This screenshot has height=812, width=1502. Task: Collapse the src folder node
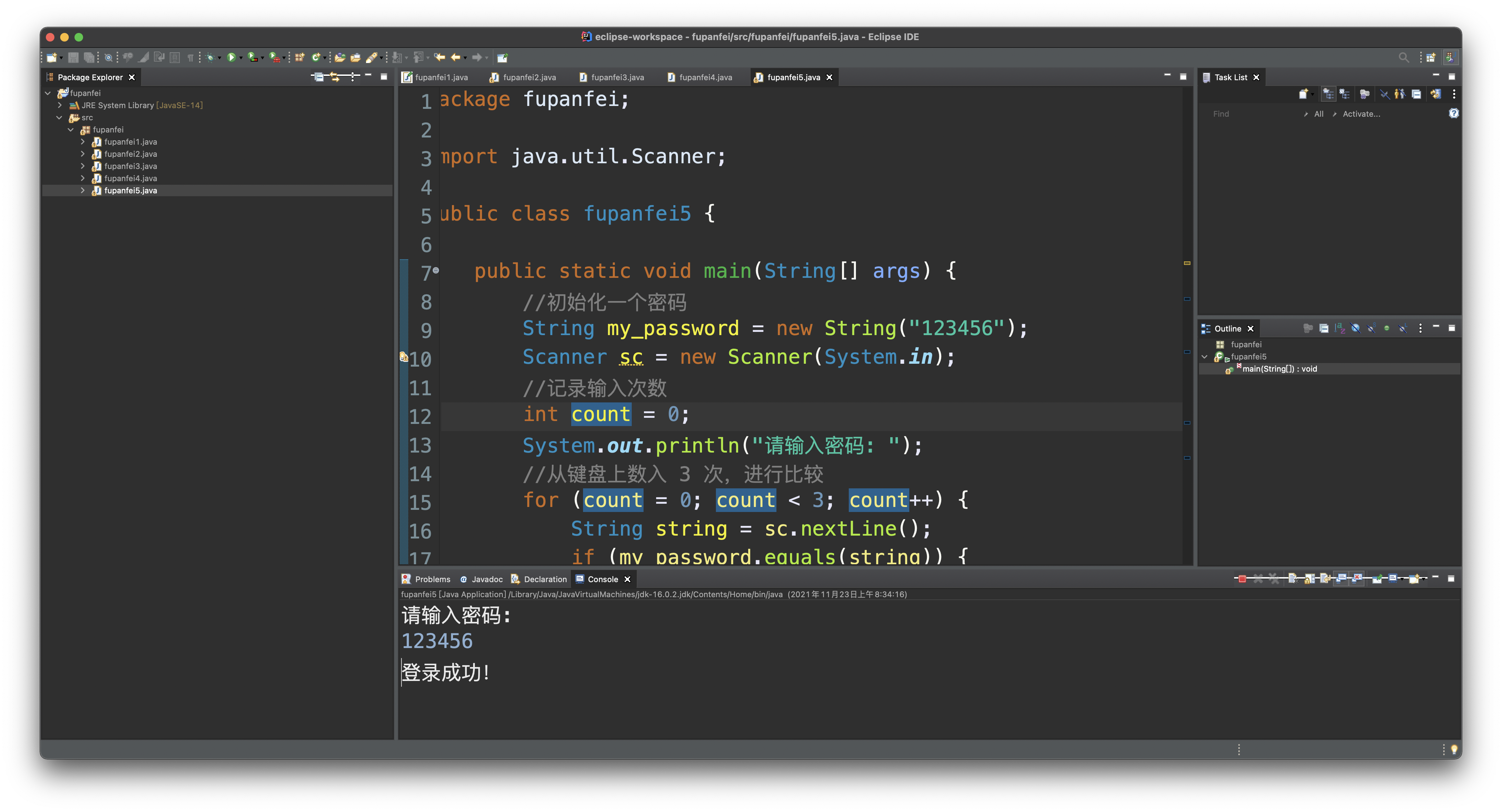click(x=59, y=117)
